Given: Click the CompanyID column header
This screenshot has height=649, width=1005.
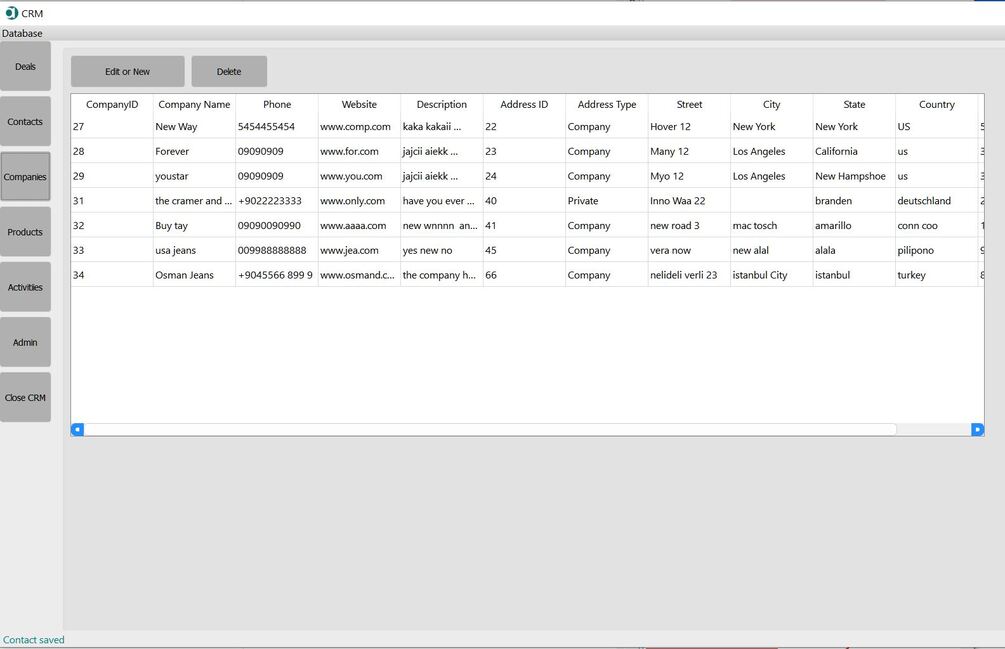Looking at the screenshot, I should point(111,104).
